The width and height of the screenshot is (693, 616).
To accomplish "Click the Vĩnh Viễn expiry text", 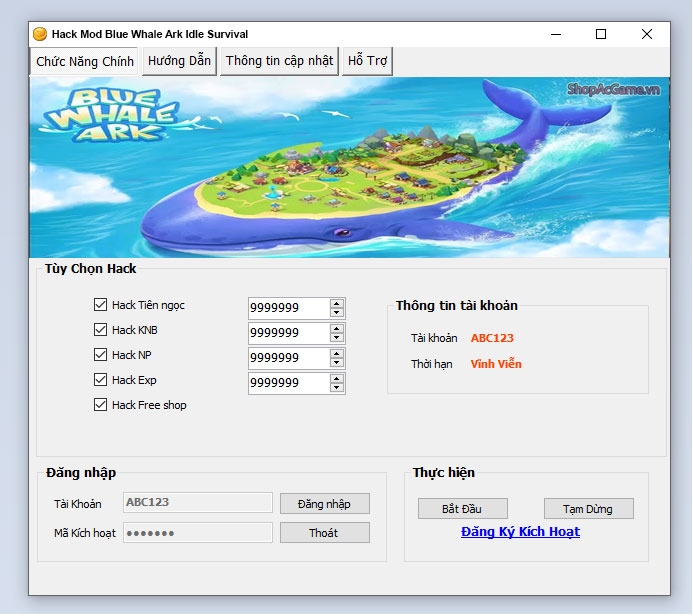I will (x=496, y=364).
